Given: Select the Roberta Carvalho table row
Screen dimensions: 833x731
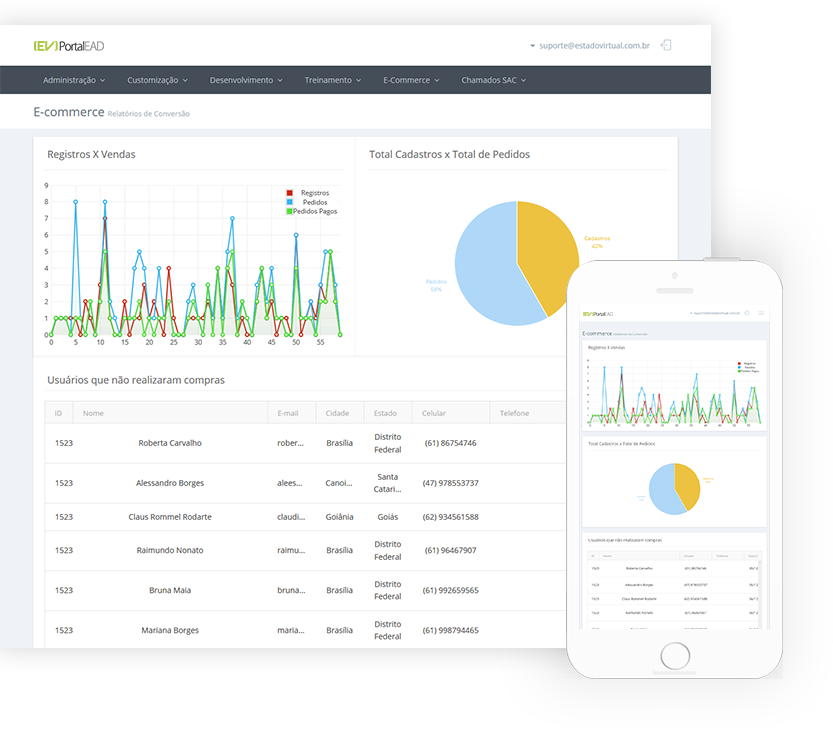Looking at the screenshot, I should pos(170,443).
